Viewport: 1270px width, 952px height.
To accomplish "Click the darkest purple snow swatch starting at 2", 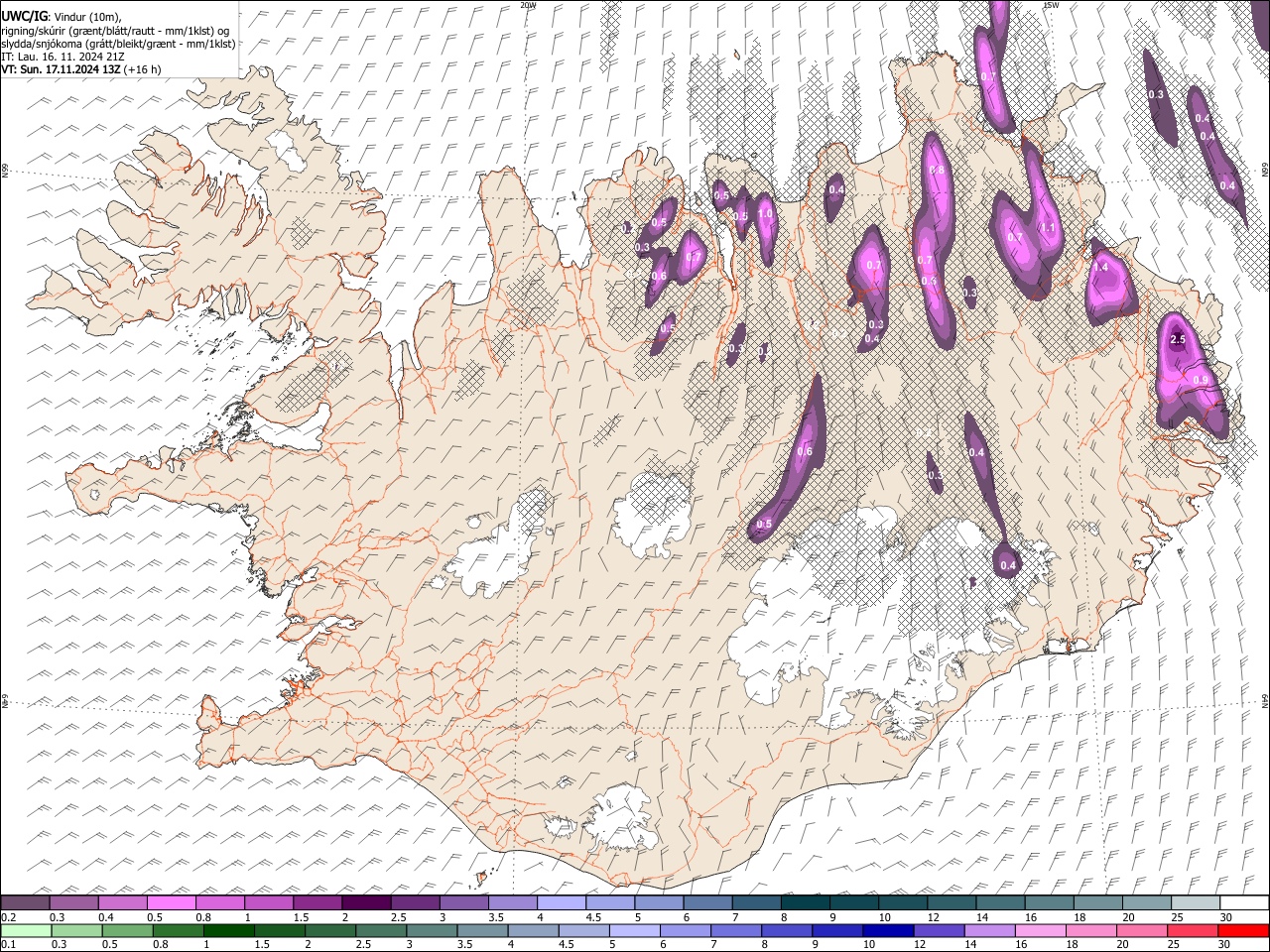I will 366,902.
